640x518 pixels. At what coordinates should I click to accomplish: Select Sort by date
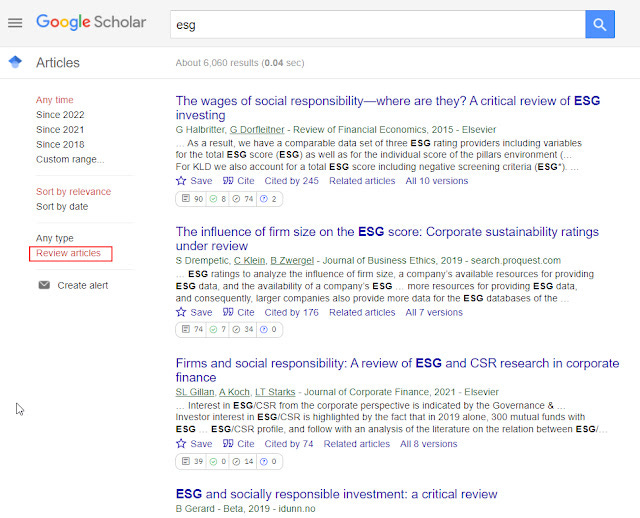(x=62, y=207)
